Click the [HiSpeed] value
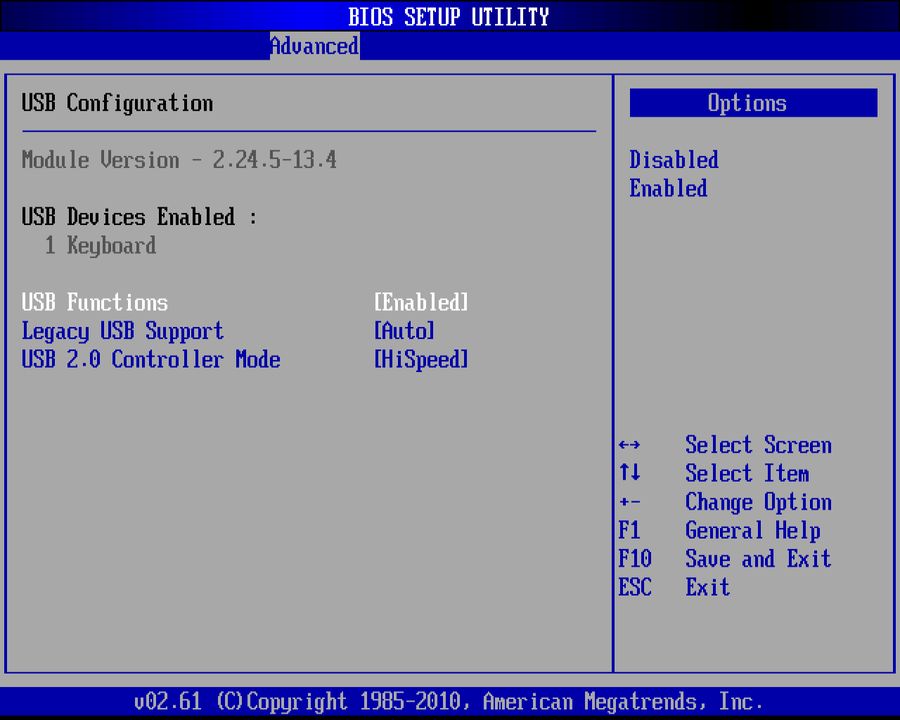Viewport: 900px width, 720px height. [x=421, y=360]
